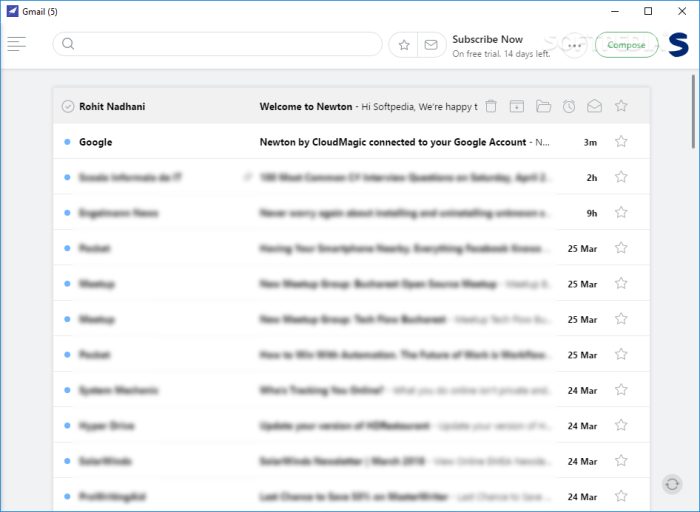Click the Compose button

tap(626, 45)
